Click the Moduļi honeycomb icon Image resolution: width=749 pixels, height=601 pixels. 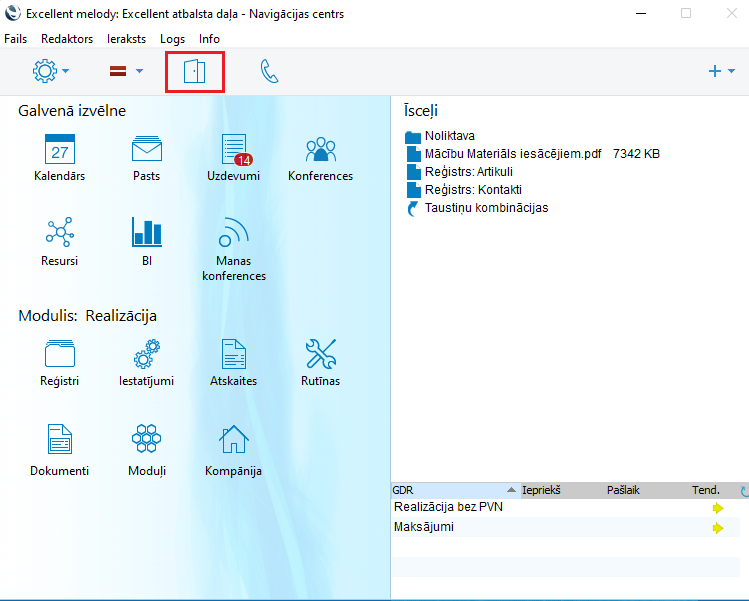(x=146, y=439)
